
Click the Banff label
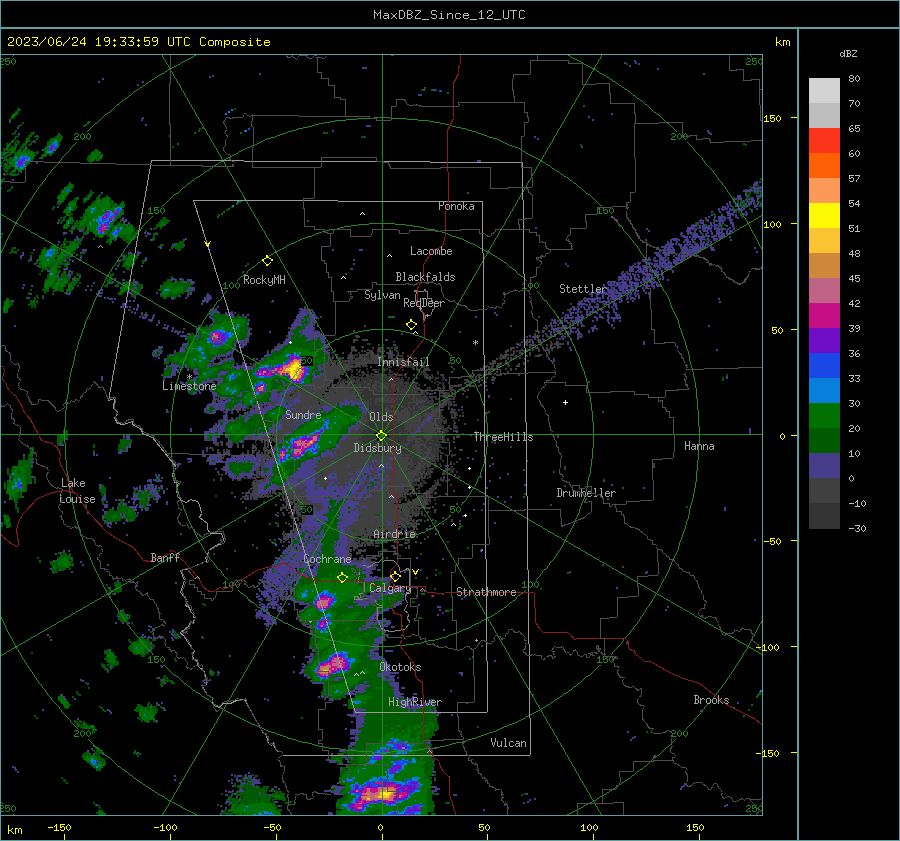tap(165, 557)
